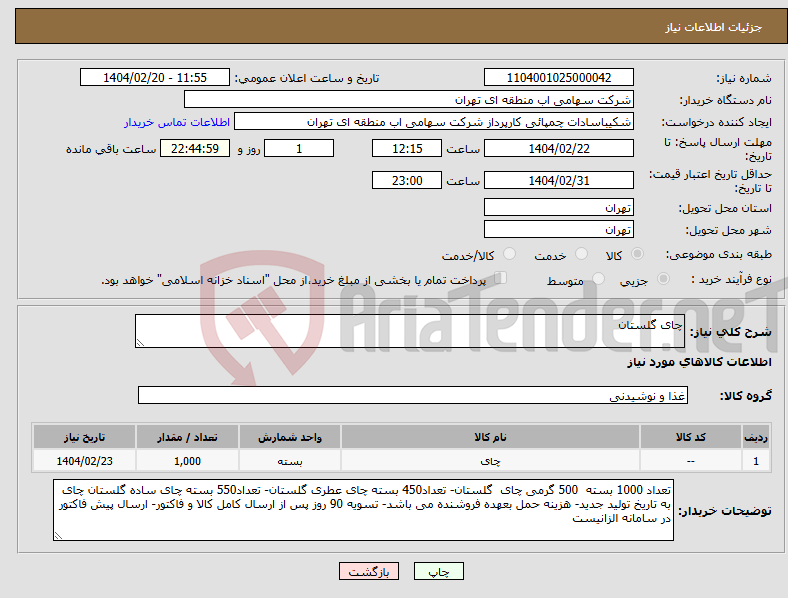788x598 pixels.
Task: Click the request creator field شکیباسادات چمپائی
Action: point(434,122)
